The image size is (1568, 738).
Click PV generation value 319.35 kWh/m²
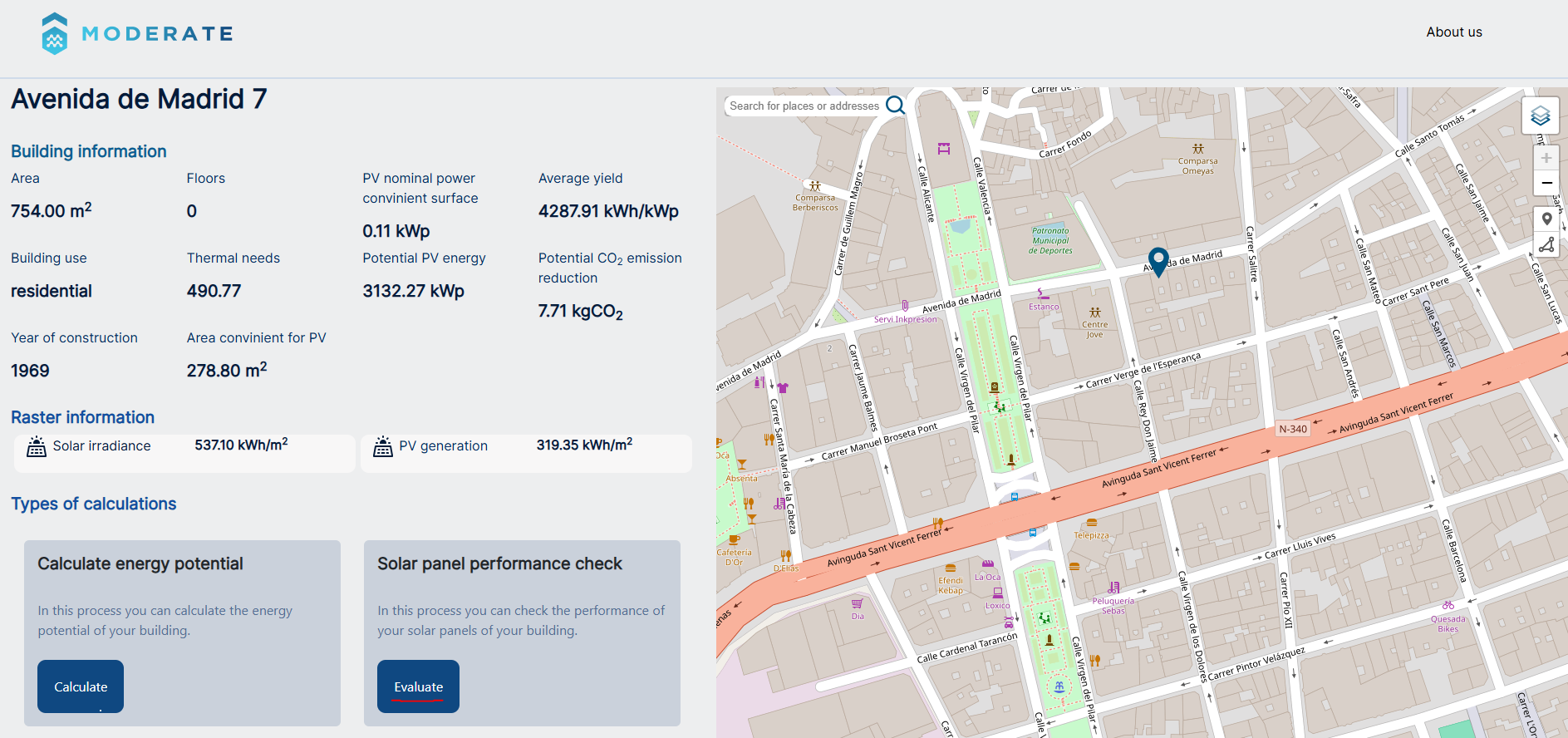(x=584, y=445)
